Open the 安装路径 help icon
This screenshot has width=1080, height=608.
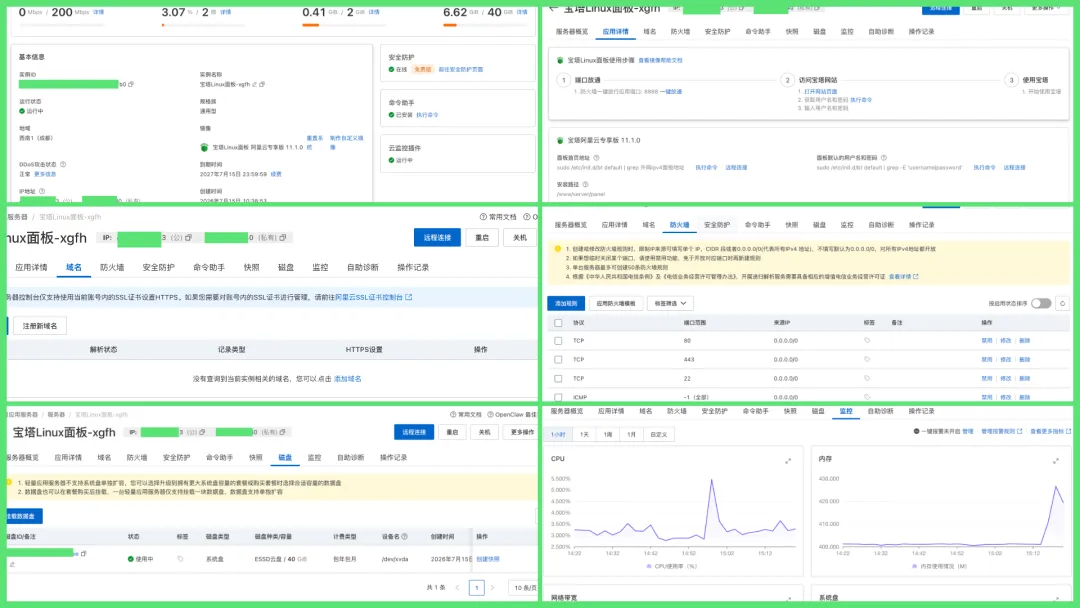pyautogui.click(x=585, y=185)
